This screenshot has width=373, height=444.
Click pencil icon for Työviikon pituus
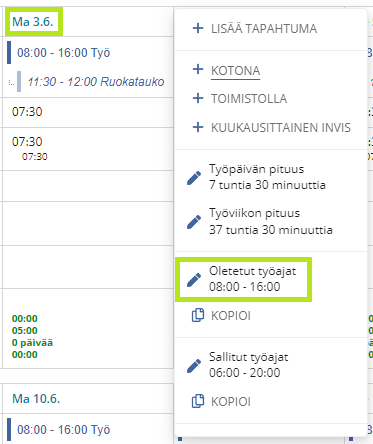pyautogui.click(x=194, y=222)
